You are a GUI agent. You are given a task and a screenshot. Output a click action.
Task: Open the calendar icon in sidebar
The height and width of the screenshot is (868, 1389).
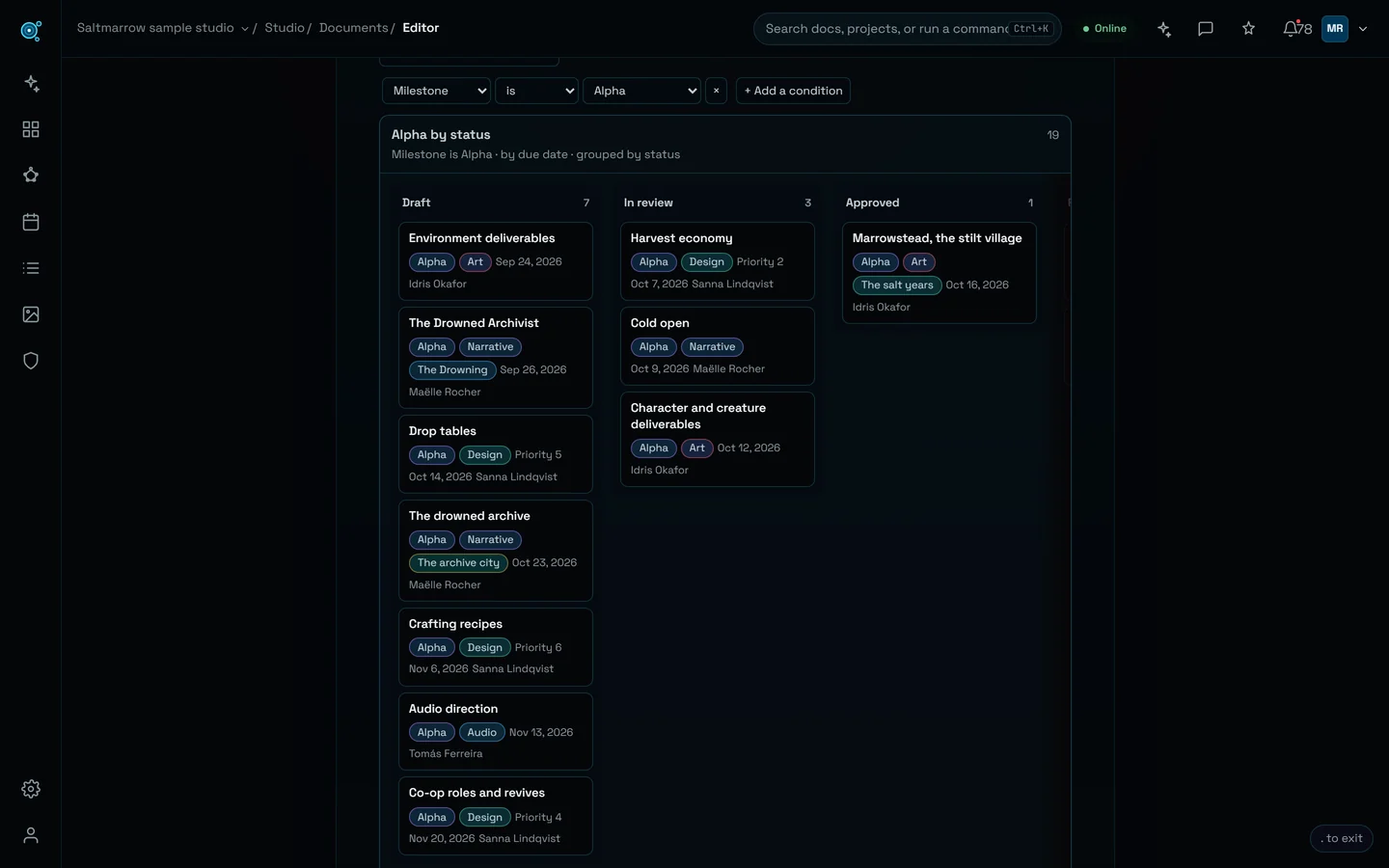coord(31,222)
